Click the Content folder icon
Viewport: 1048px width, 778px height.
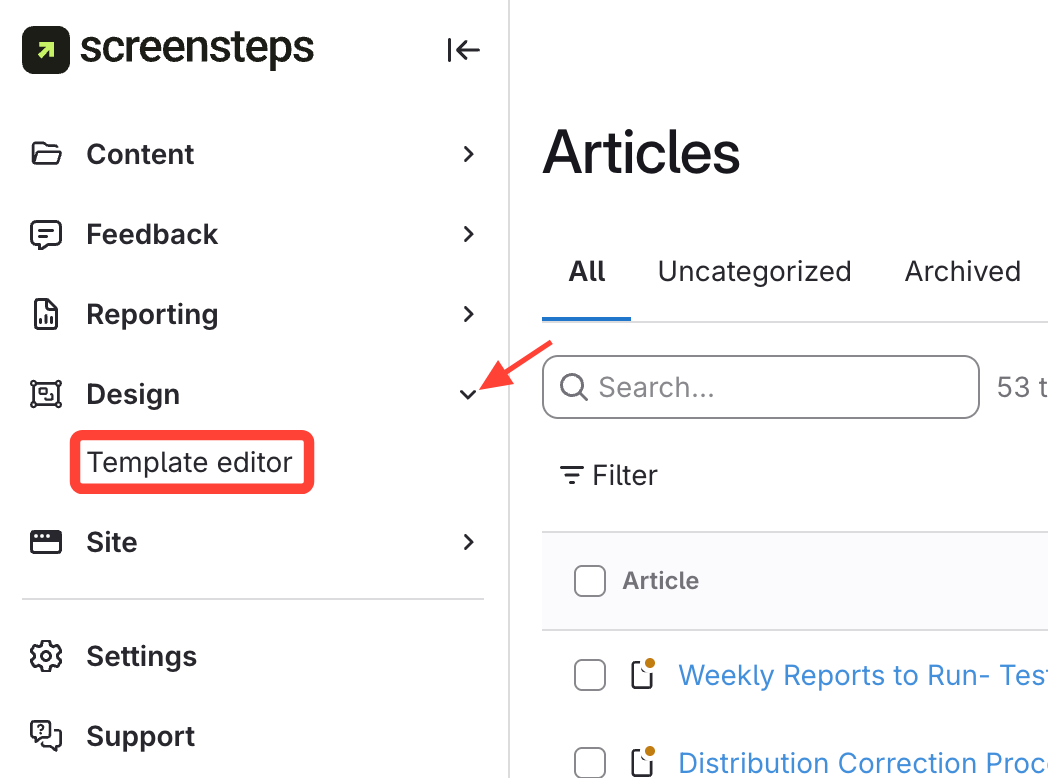[46, 154]
